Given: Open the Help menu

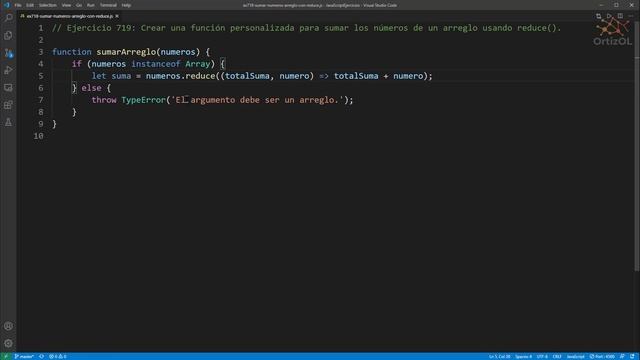Looking at the screenshot, I should click(126, 5).
